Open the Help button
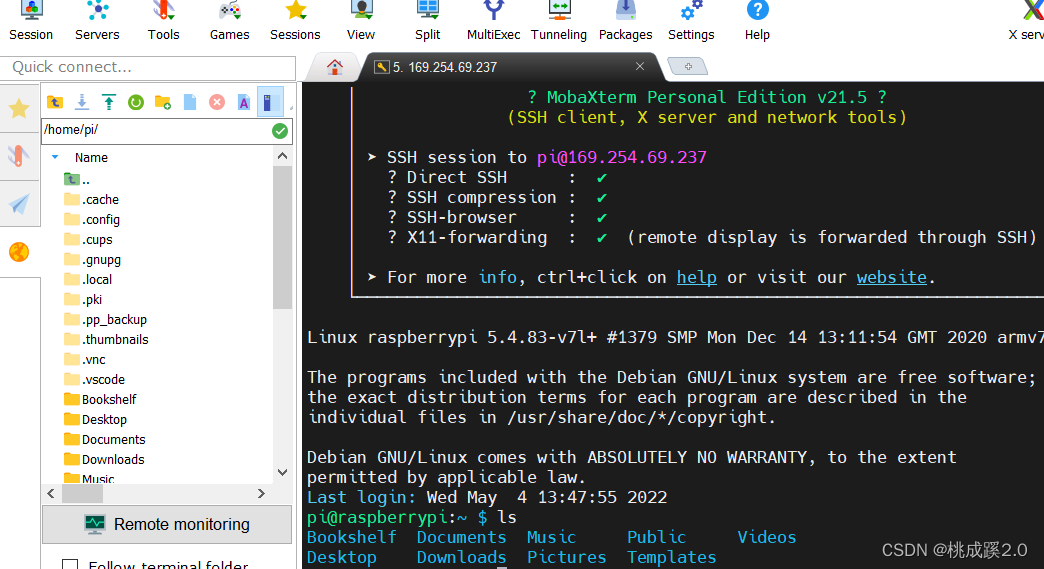This screenshot has width=1044, height=569. tap(757, 22)
